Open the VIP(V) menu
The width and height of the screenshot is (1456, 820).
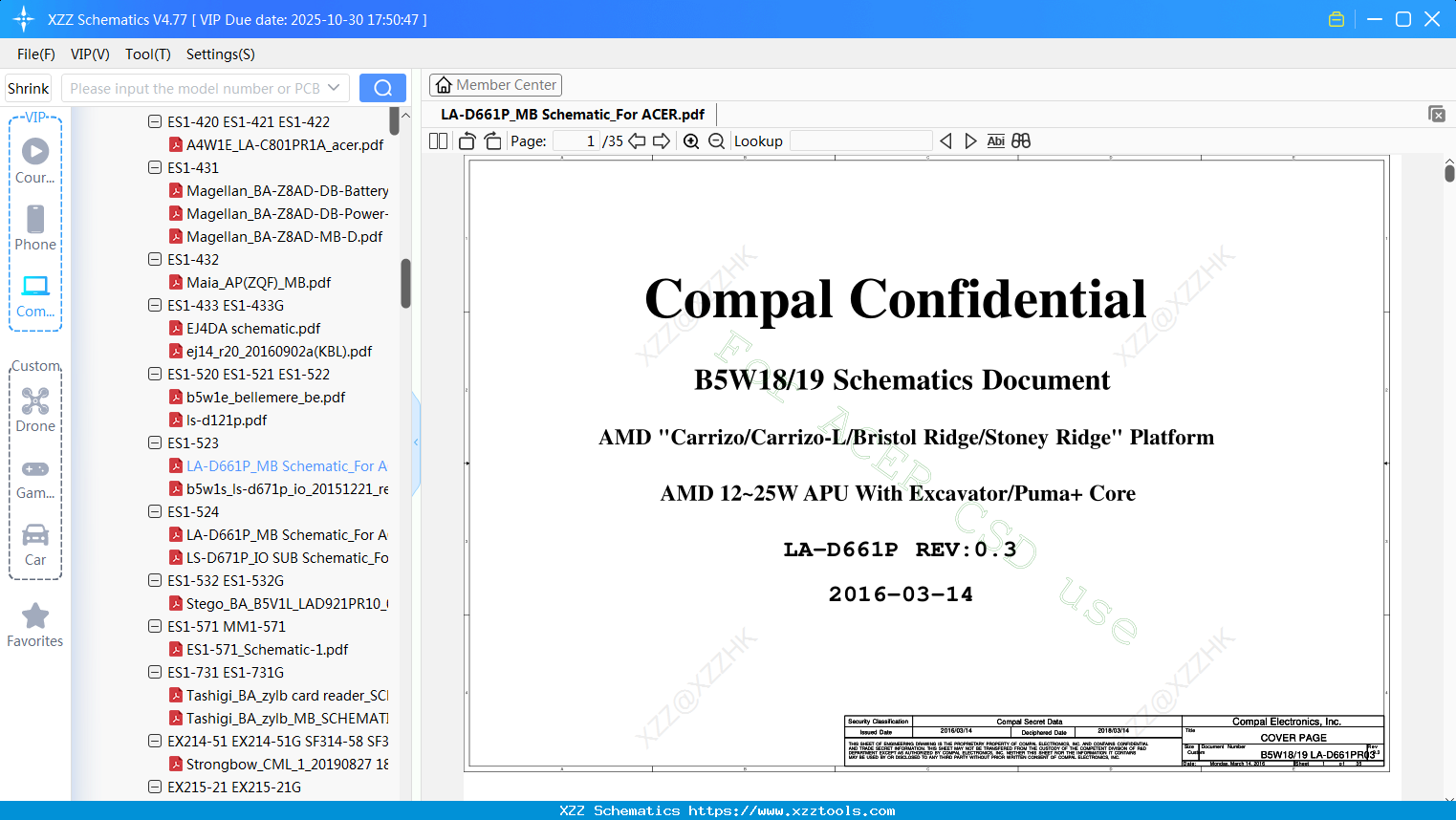(90, 54)
